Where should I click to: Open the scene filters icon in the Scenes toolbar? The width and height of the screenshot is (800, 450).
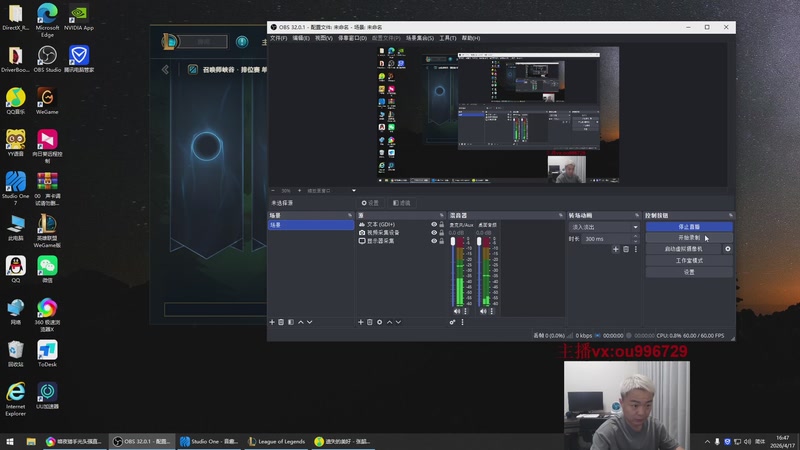[x=291, y=322]
